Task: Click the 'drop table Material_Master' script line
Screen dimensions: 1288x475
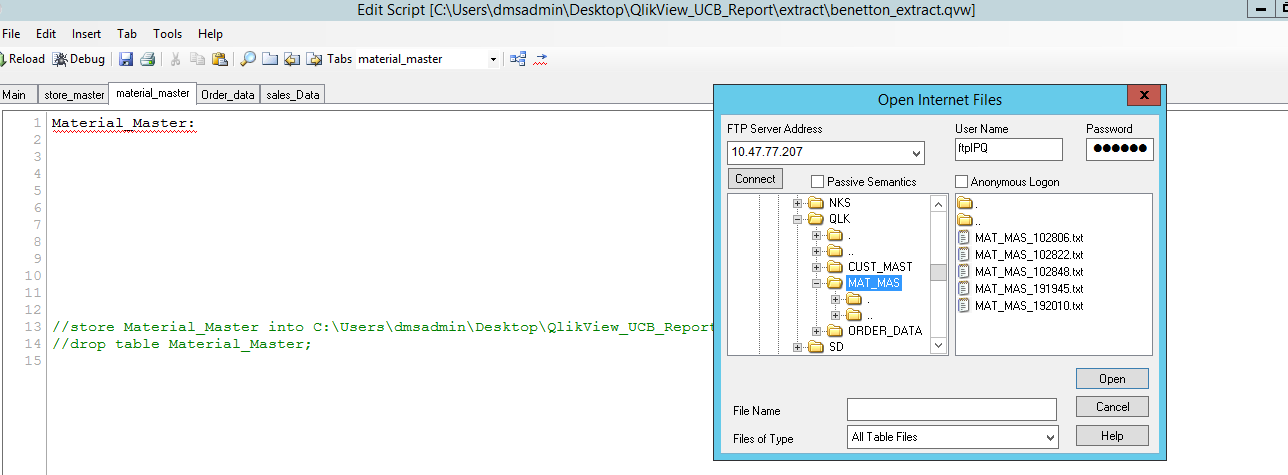Action: click(x=182, y=344)
